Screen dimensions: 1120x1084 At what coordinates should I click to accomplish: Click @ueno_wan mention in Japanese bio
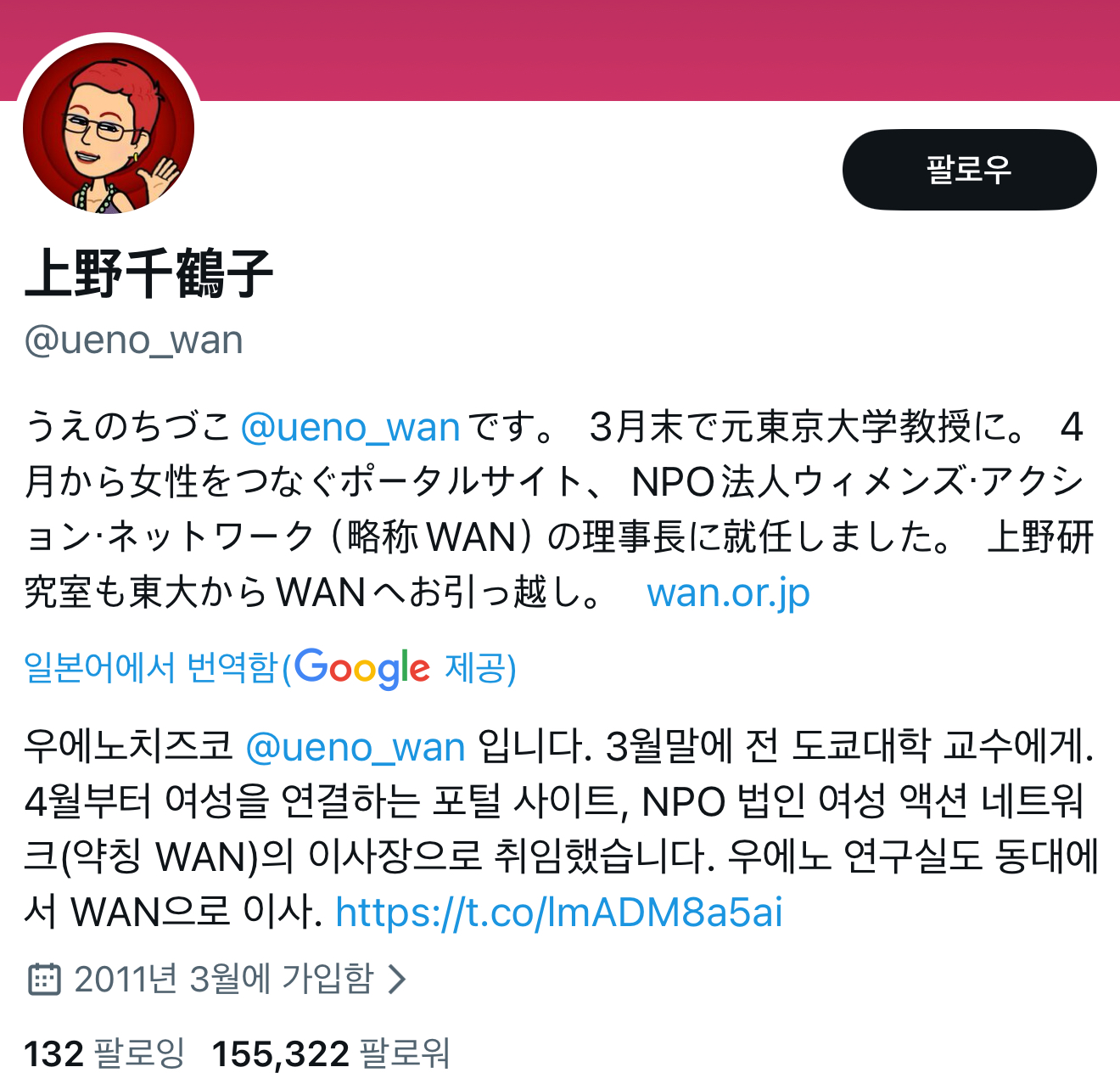(x=350, y=426)
